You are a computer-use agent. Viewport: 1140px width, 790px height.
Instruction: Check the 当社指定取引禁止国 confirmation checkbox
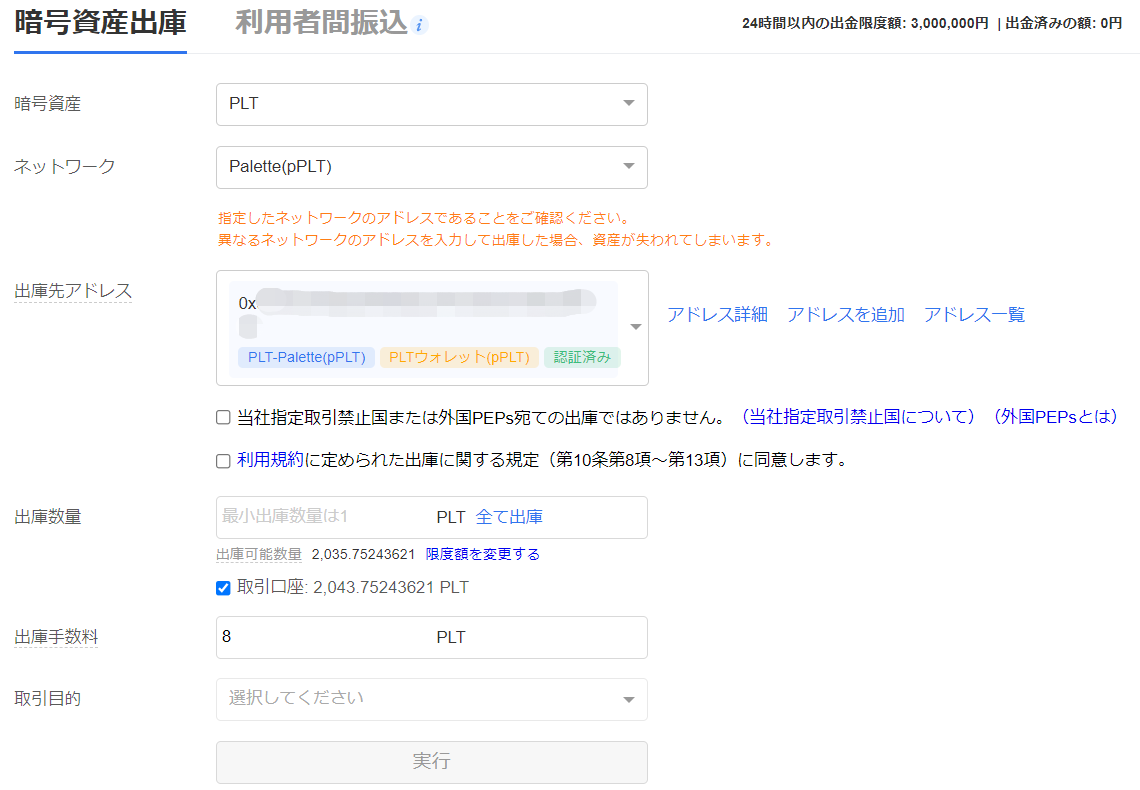coord(223,417)
